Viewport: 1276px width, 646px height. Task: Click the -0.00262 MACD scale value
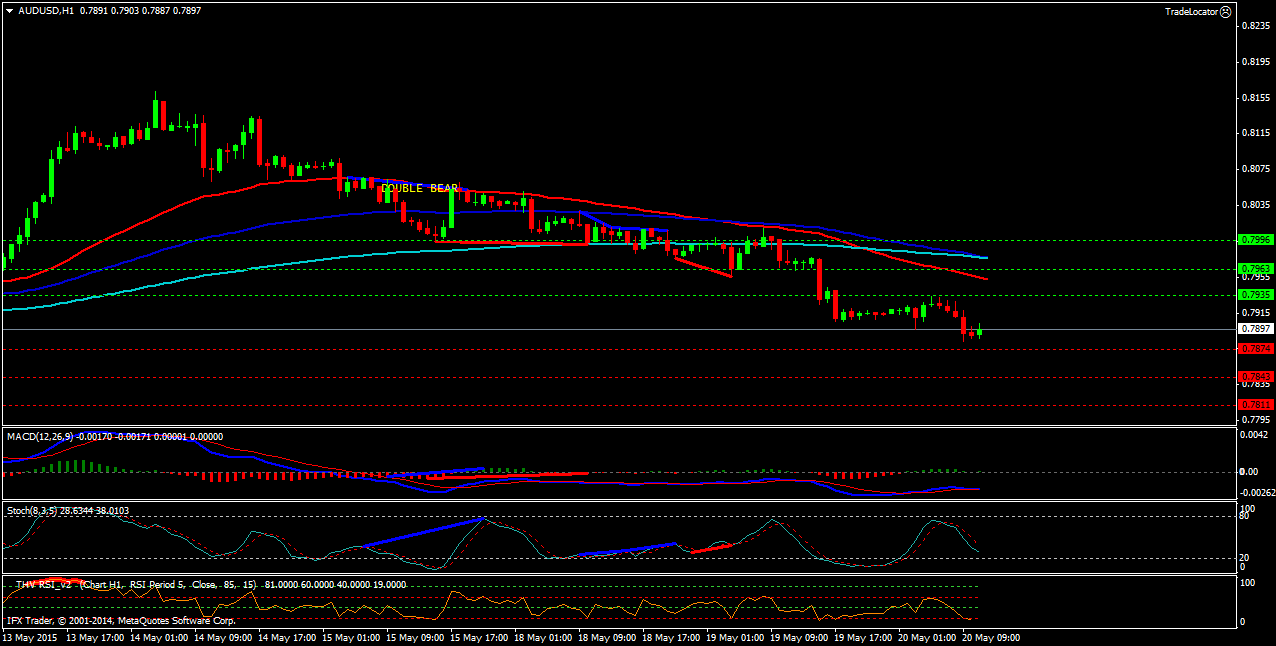tap(1258, 493)
